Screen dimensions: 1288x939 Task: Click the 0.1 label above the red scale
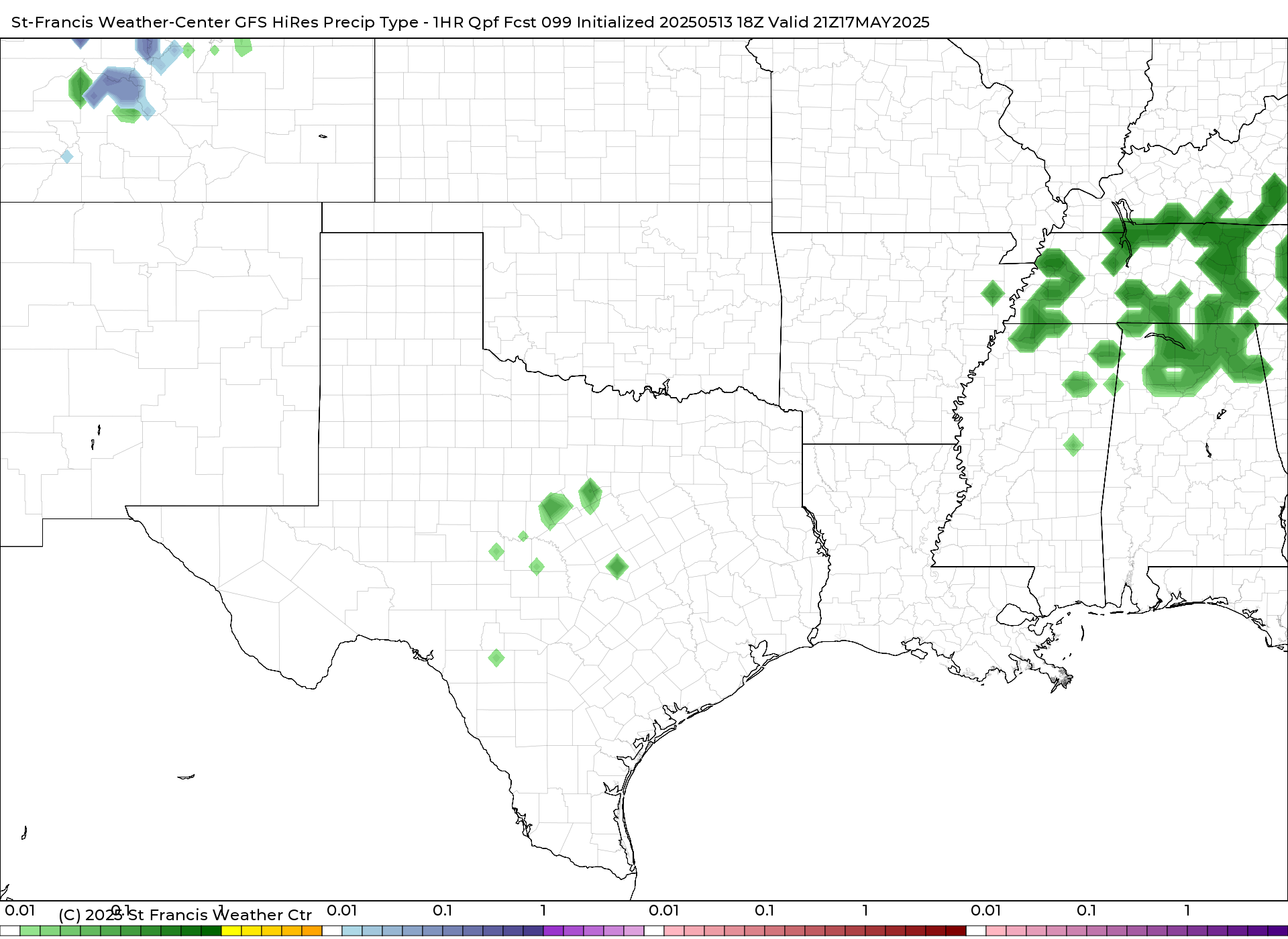[765, 910]
